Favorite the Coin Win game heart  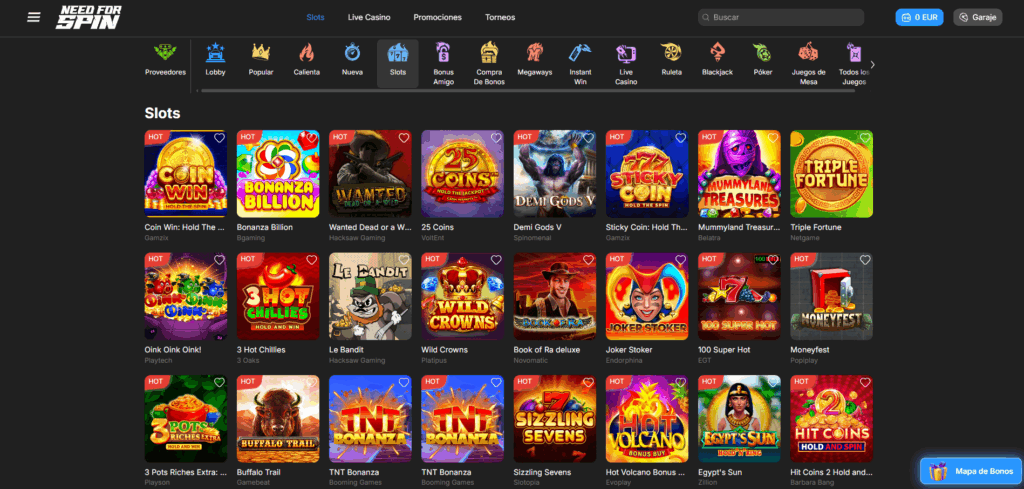(219, 138)
